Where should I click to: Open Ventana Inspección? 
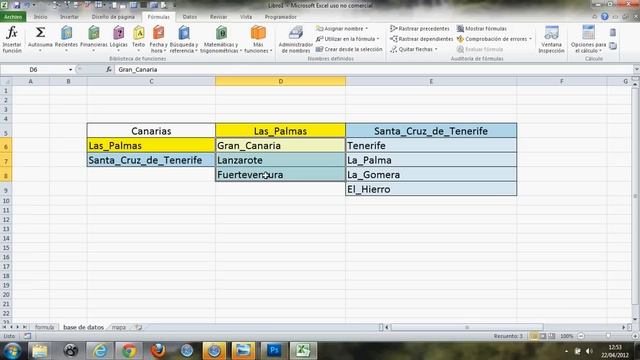[x=551, y=39]
